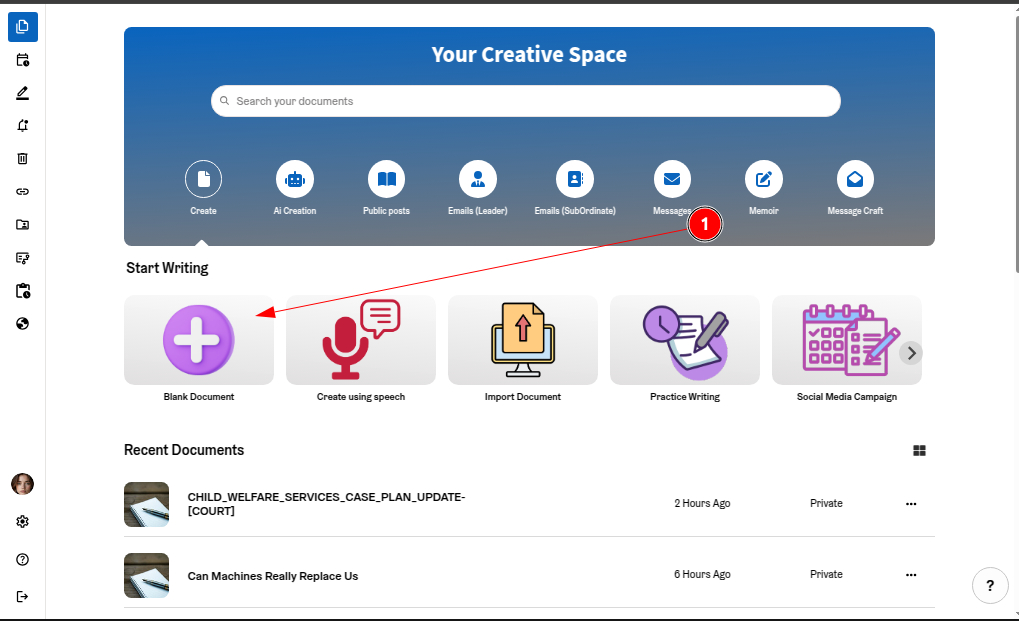Screen dimensions: 1019x621
Task: Open settings gear in left sidebar
Action: click(23, 522)
